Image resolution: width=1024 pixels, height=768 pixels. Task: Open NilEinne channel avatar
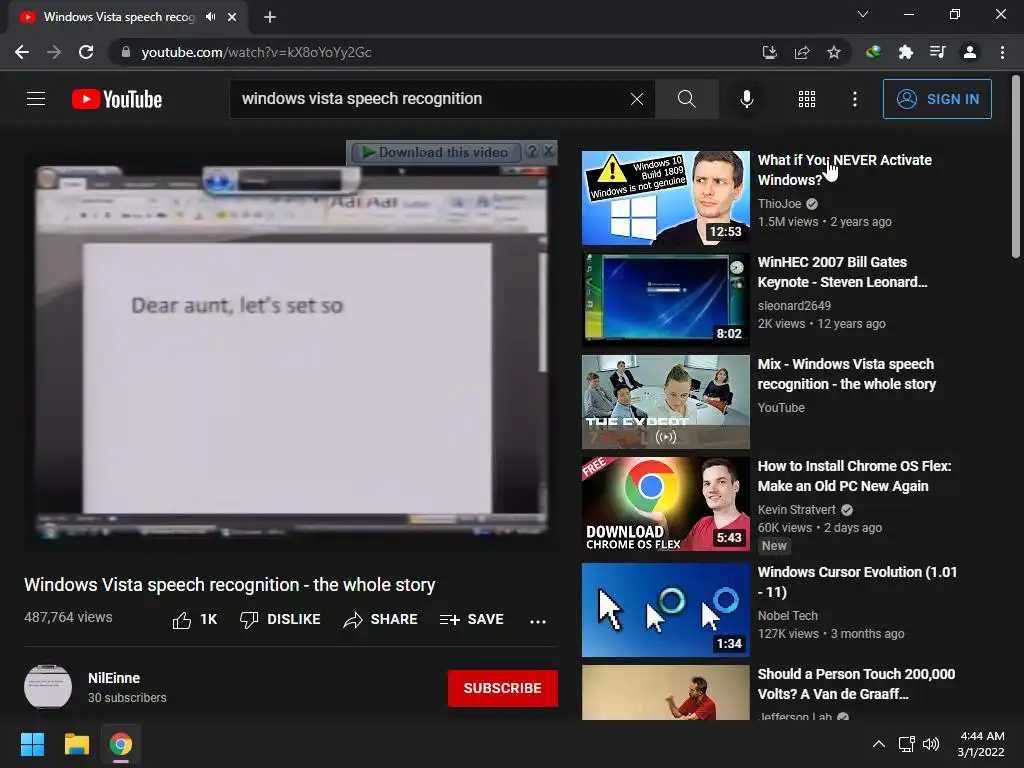[x=48, y=687]
